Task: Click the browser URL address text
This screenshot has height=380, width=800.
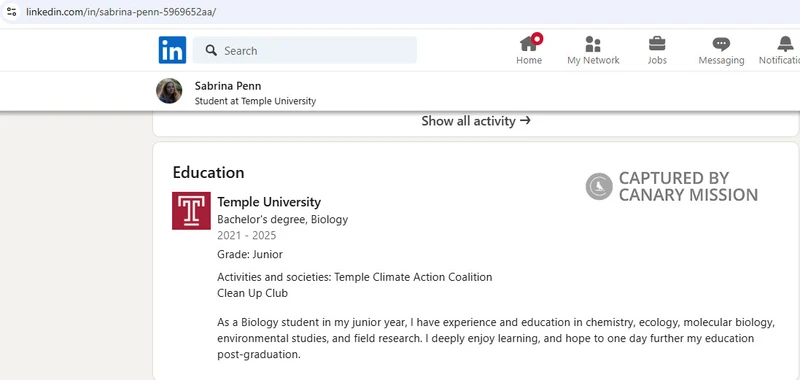Action: pos(121,12)
